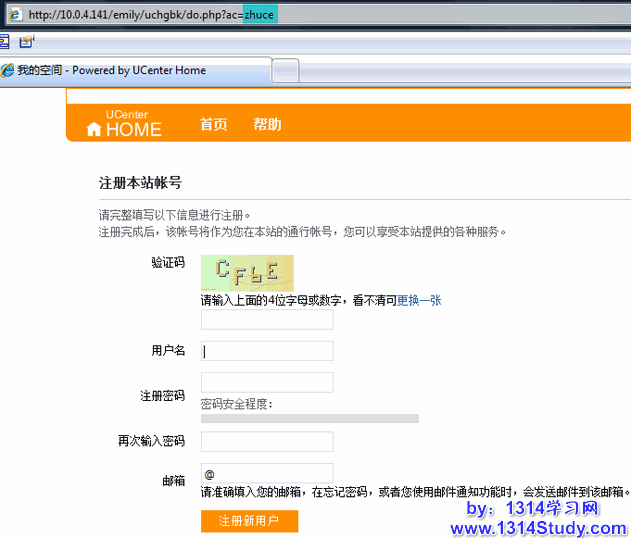This screenshot has width=631, height=538.
Task: Click the IE icon on the 我的空间 tab
Action: point(8,71)
